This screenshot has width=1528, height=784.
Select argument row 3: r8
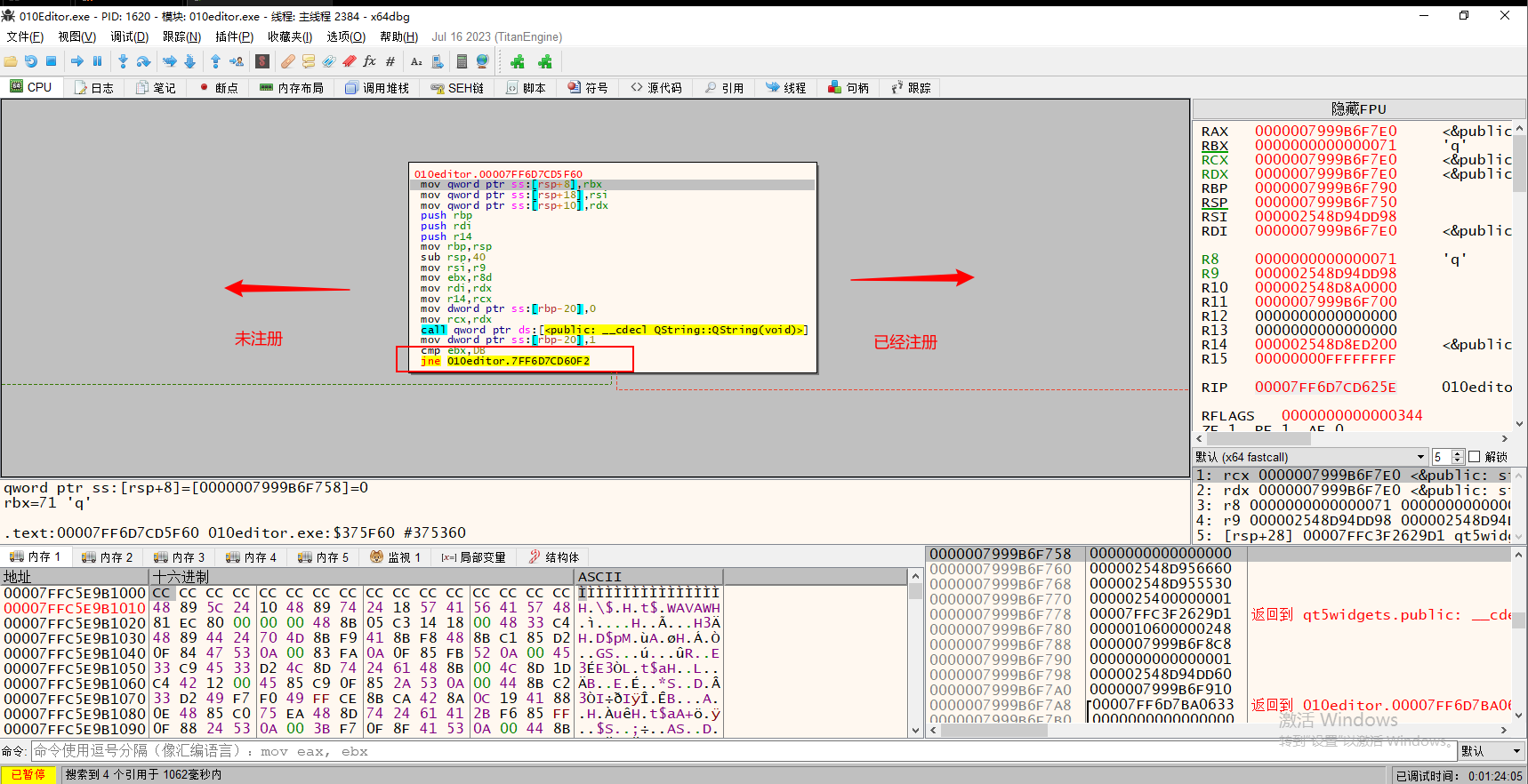1352,505
